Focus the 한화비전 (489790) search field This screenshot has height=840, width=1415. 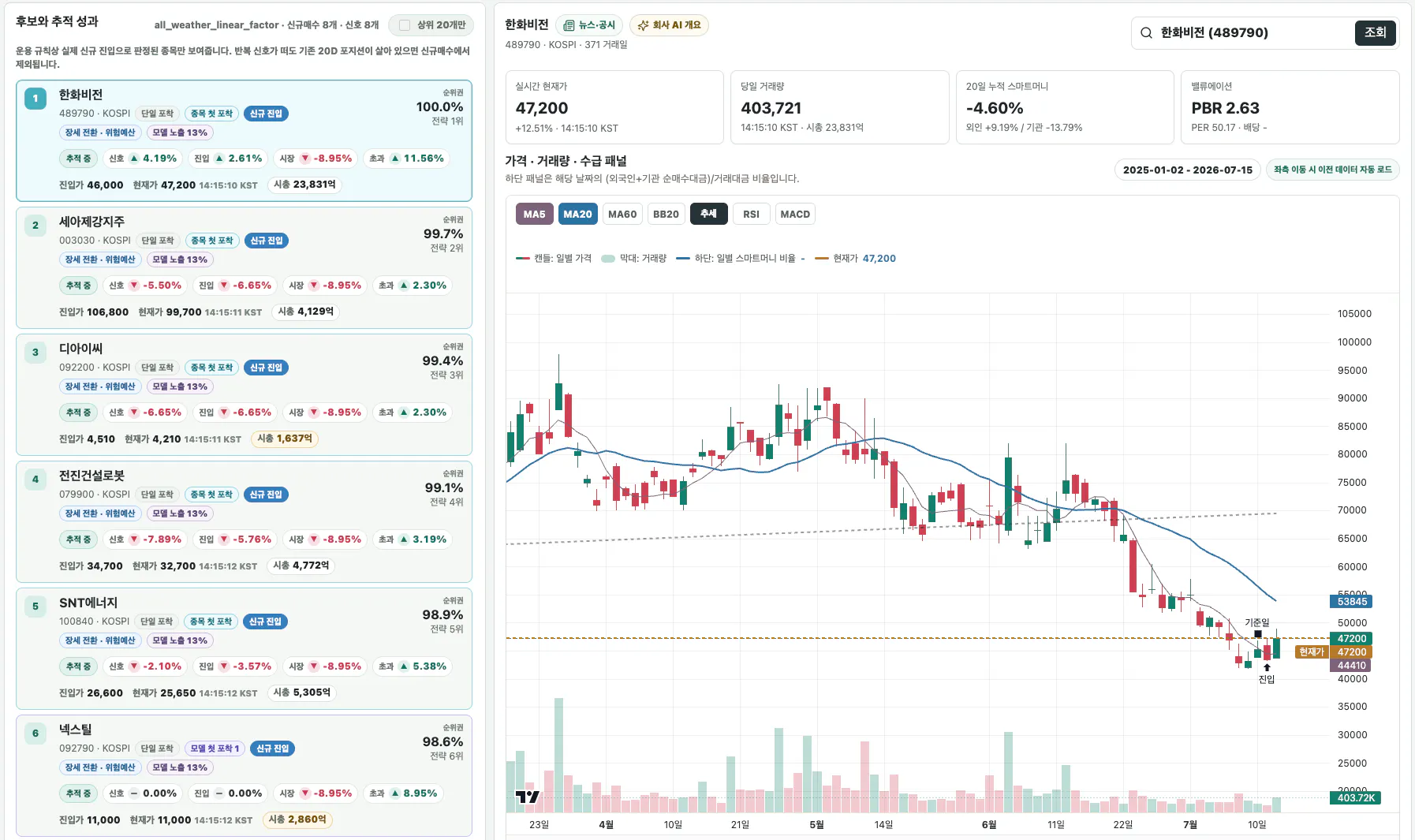pyautogui.click(x=1253, y=32)
